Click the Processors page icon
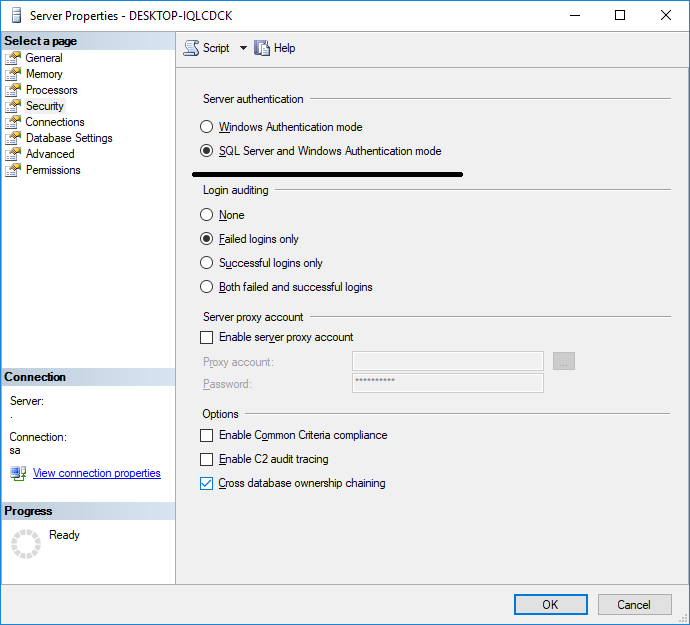The height and width of the screenshot is (625, 690). 13,90
